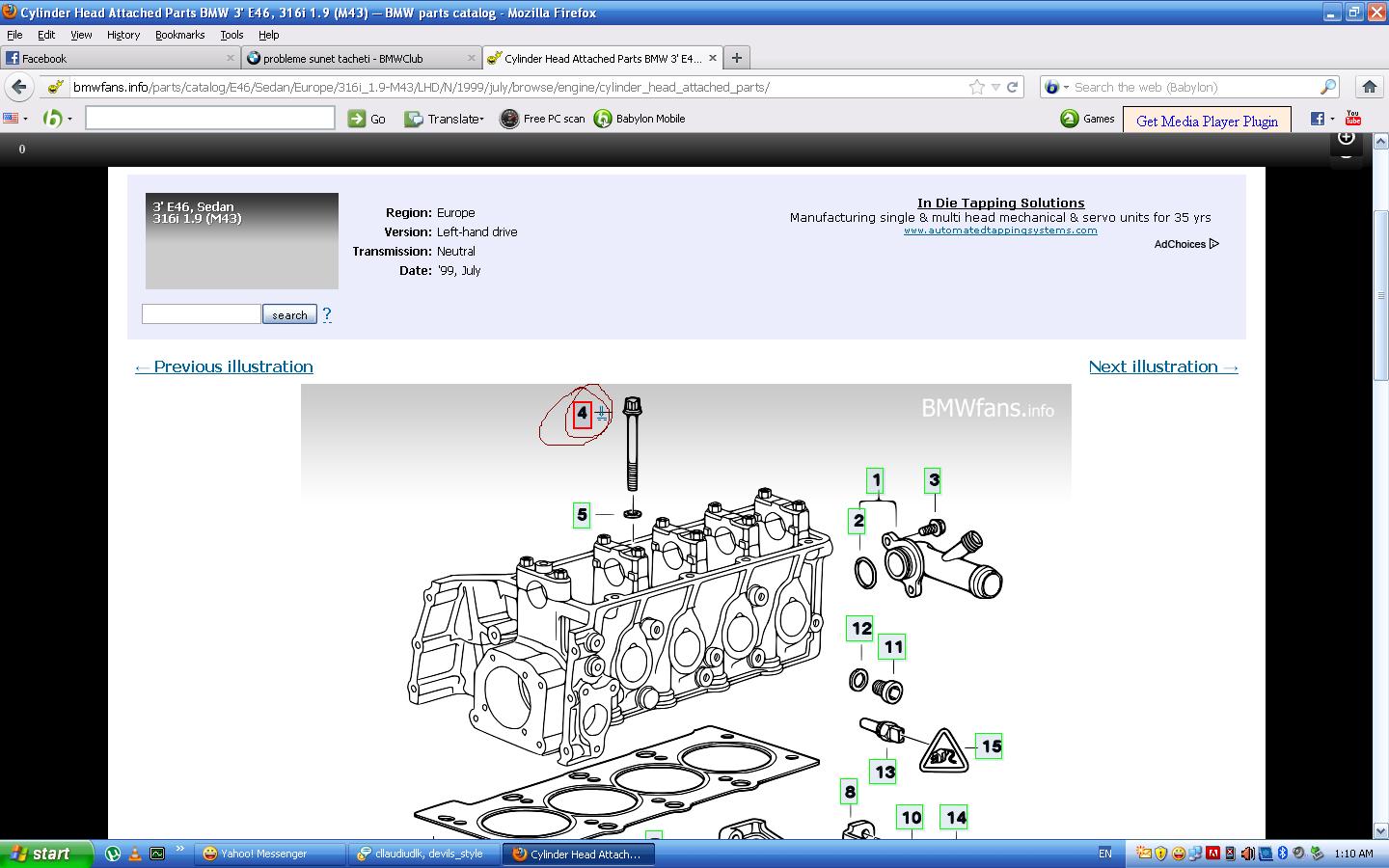1389x868 pixels.
Task: Click the YouTube icon in toolbar
Action: click(1353, 118)
